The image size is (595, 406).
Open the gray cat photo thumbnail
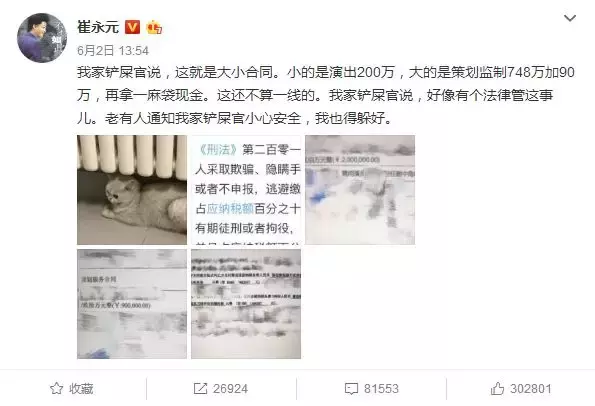click(132, 190)
